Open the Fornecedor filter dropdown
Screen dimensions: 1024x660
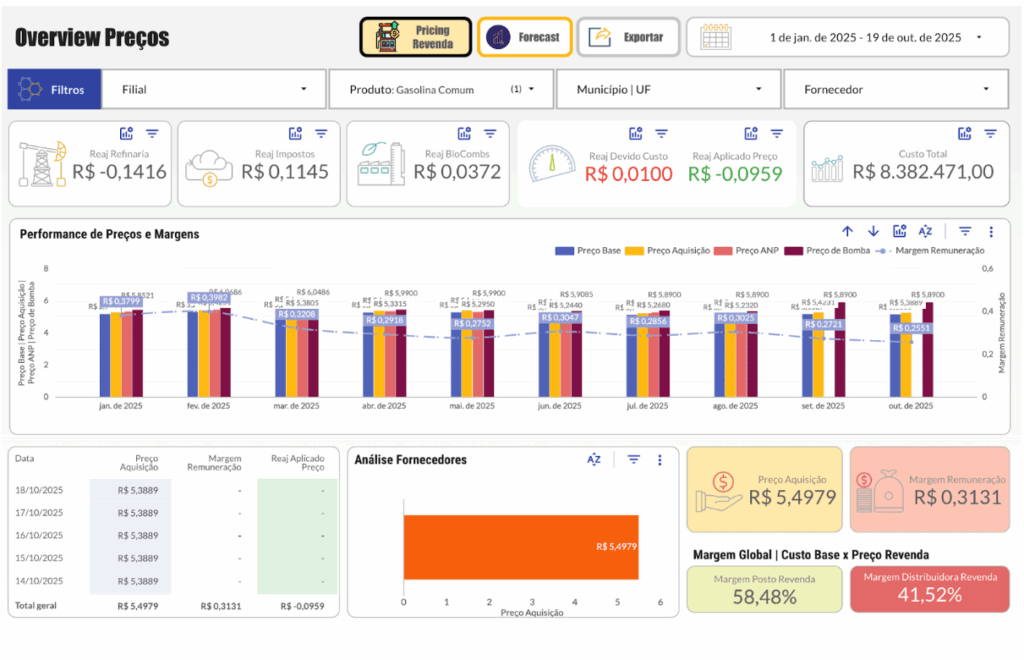[x=895, y=89]
